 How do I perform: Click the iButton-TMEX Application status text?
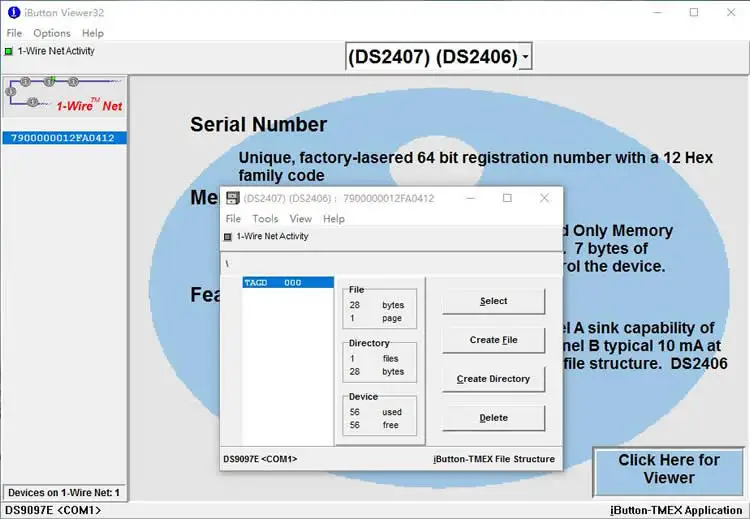pos(676,510)
